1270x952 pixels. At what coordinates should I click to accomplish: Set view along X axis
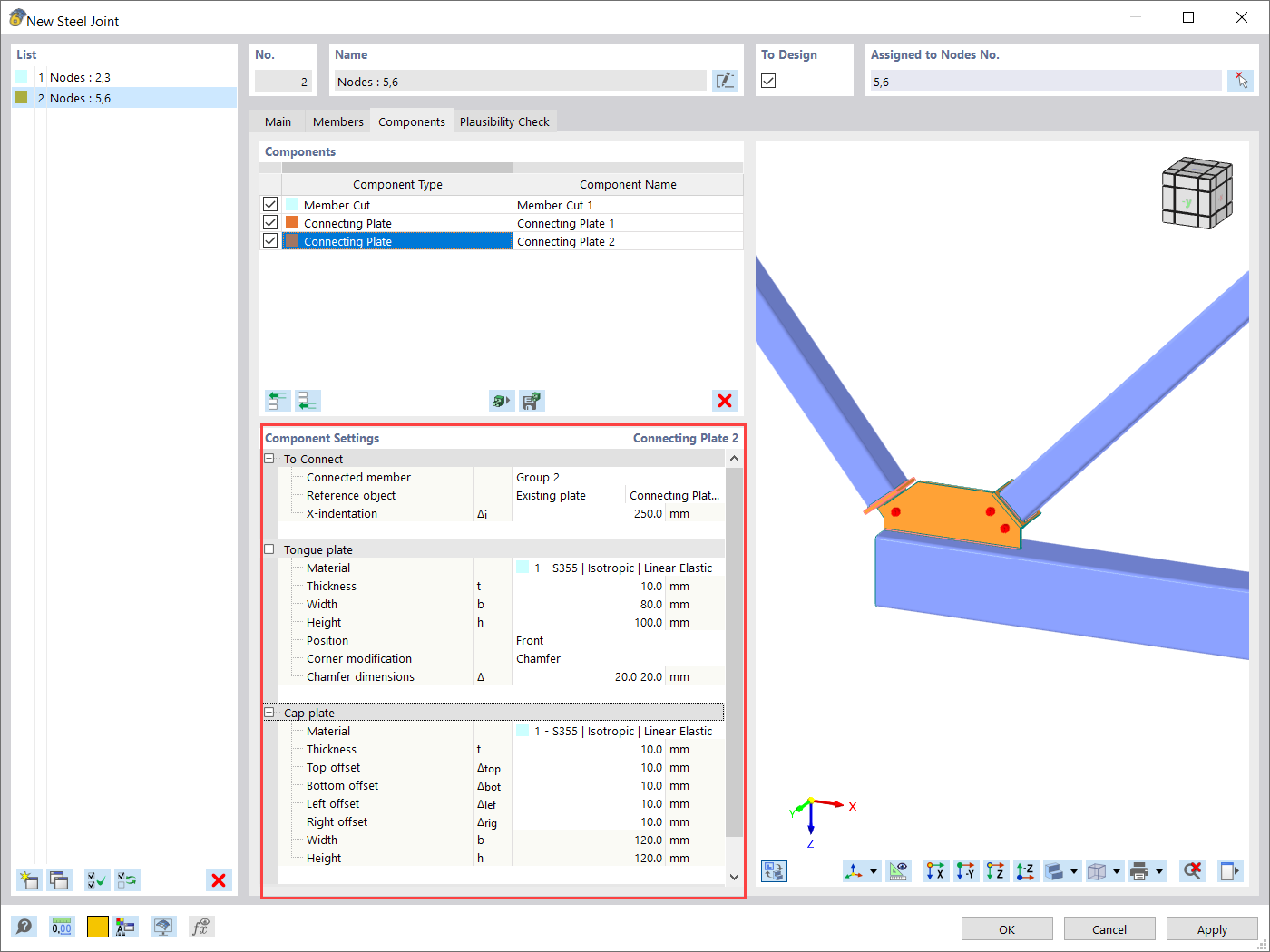point(935,871)
